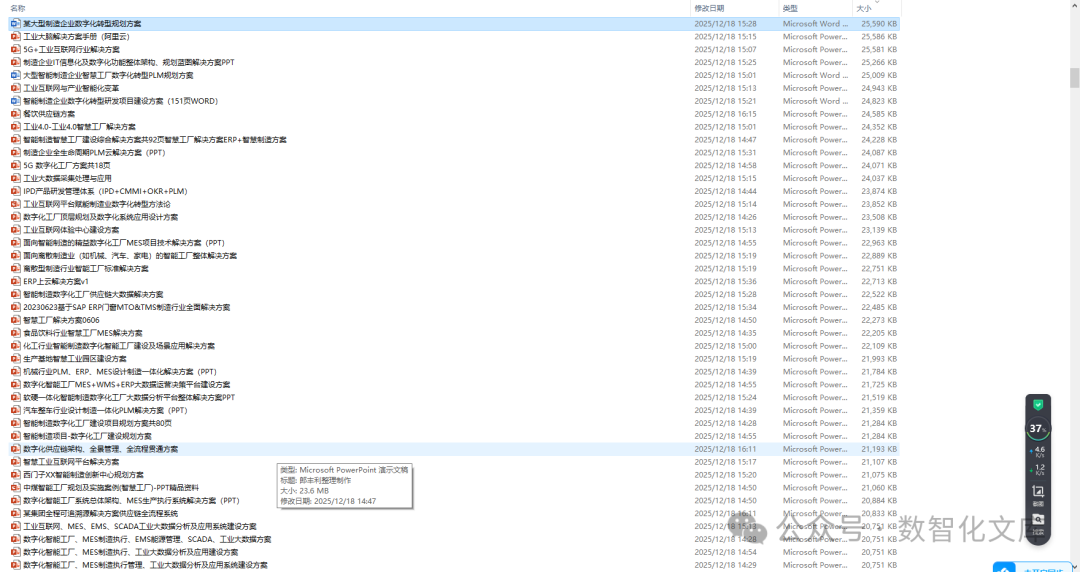The image size is (1080, 572).
Task: Select file 化工行业智能制造数字化智能工厂建设及场景应用解决方案
Action: (x=118, y=346)
